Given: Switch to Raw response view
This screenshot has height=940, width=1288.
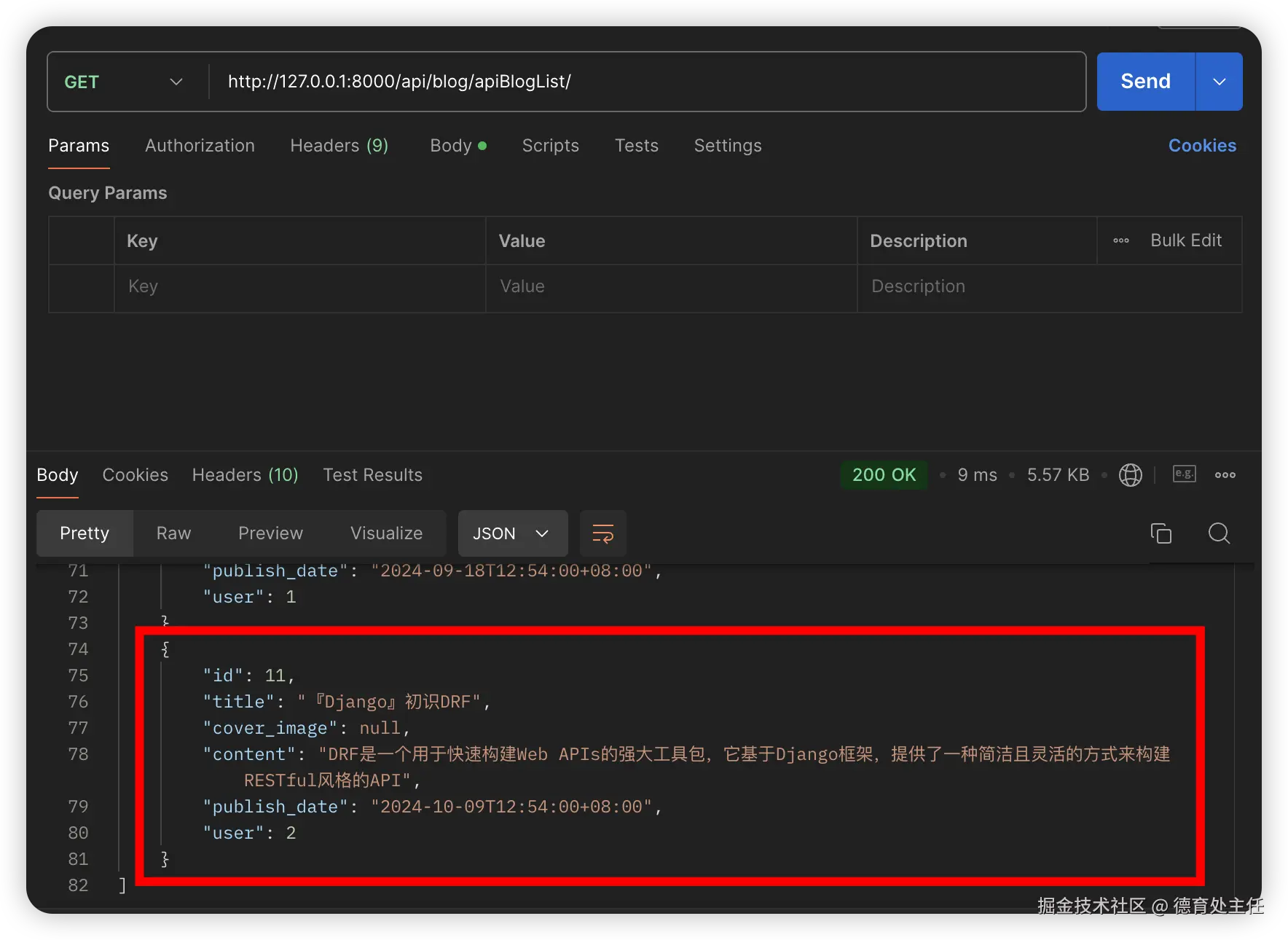Looking at the screenshot, I should click(173, 533).
